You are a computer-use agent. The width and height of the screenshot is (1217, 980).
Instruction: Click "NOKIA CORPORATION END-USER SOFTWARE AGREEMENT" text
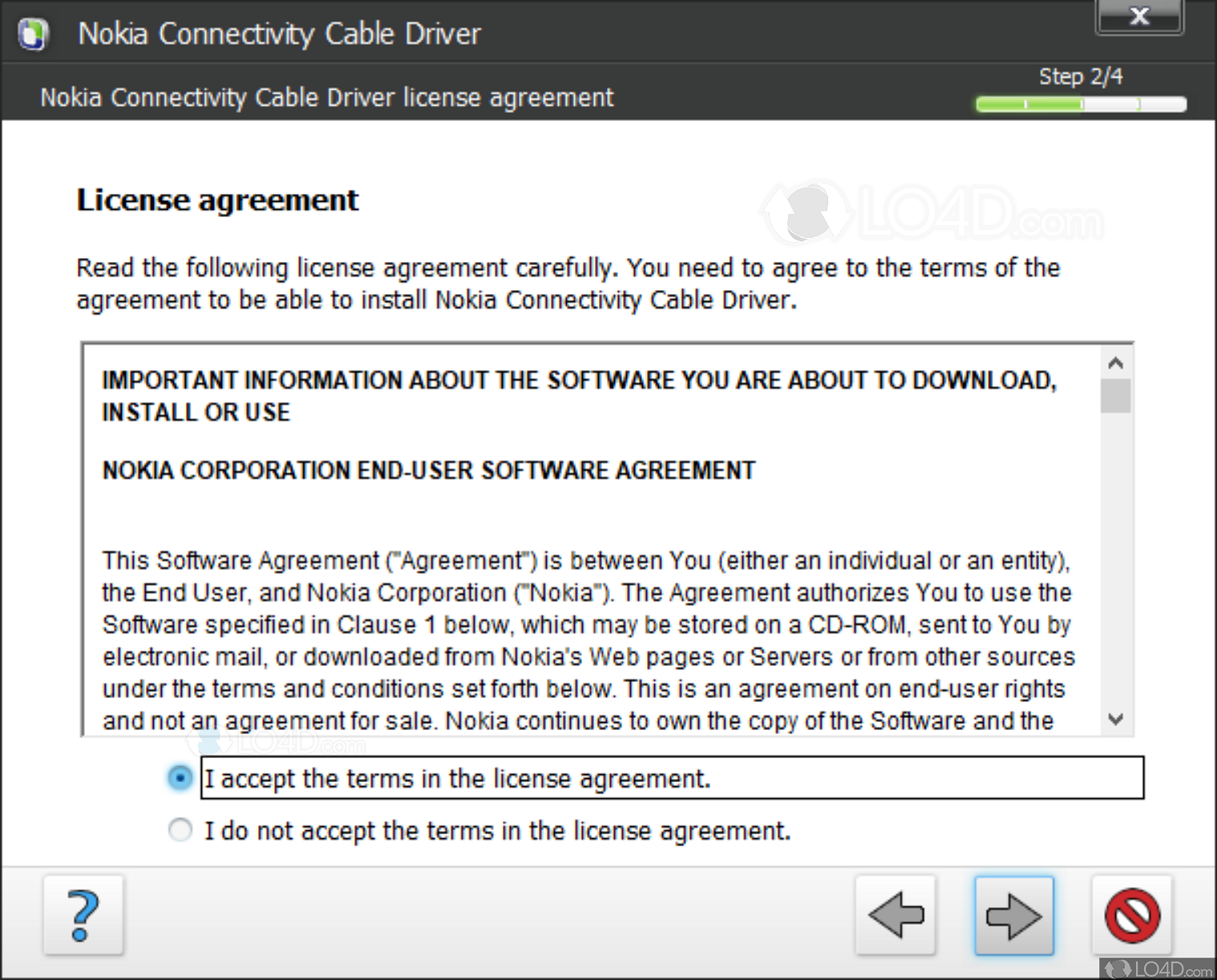coord(429,470)
